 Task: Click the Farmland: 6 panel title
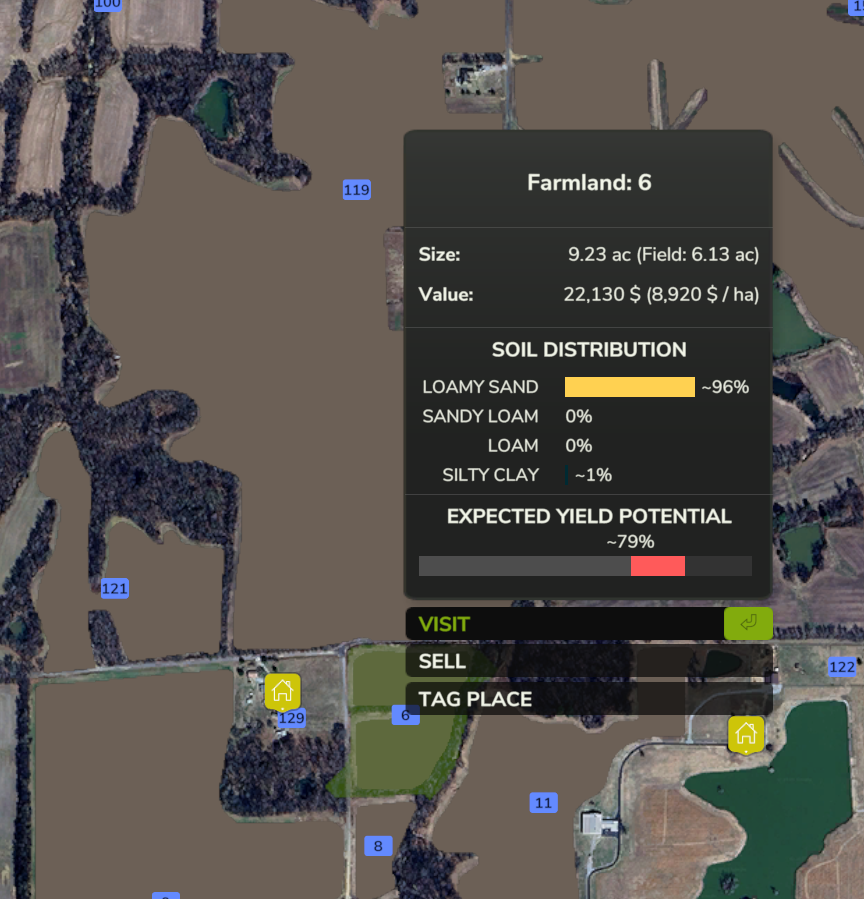click(x=589, y=183)
